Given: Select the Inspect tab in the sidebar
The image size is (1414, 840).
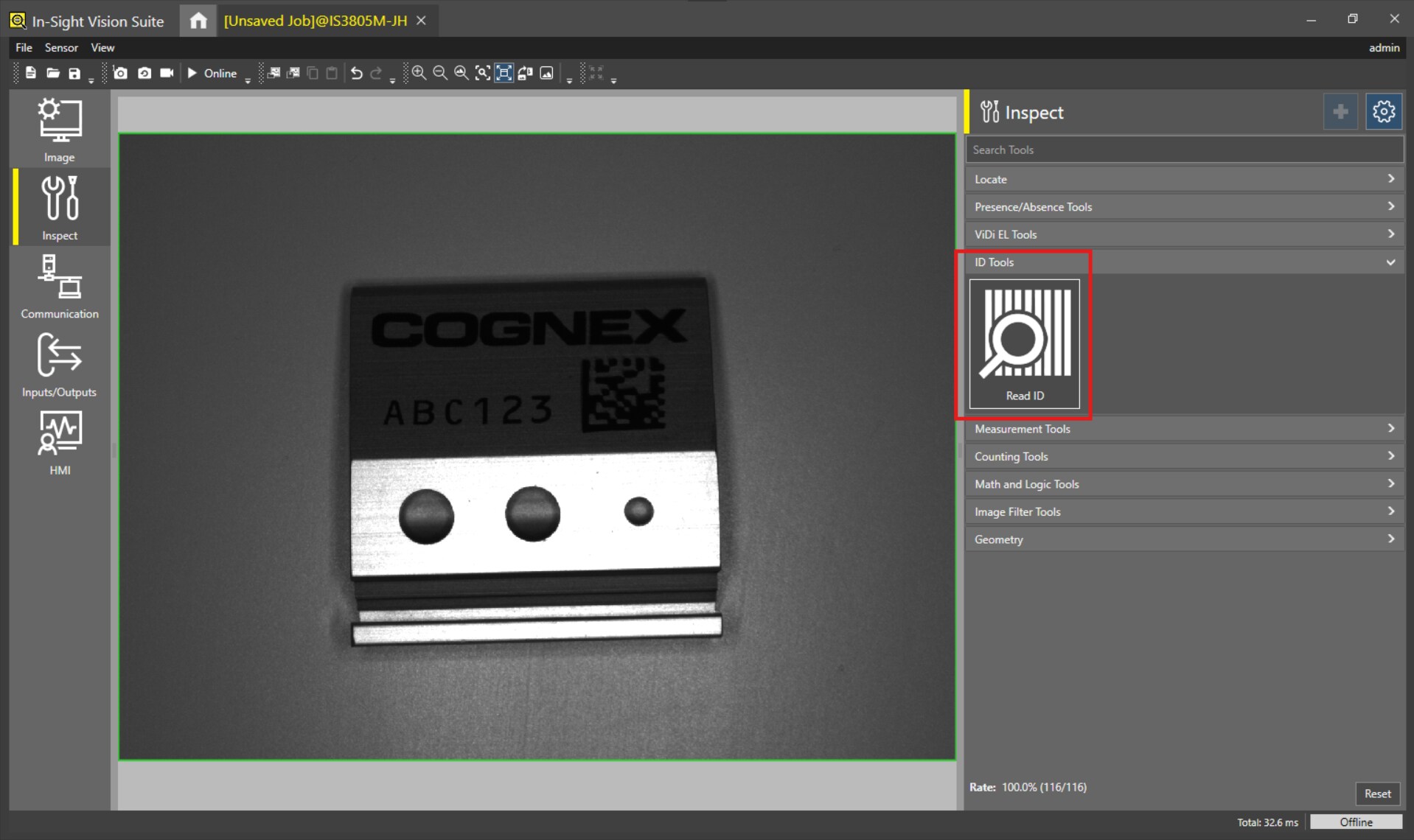Looking at the screenshot, I should click(x=59, y=208).
